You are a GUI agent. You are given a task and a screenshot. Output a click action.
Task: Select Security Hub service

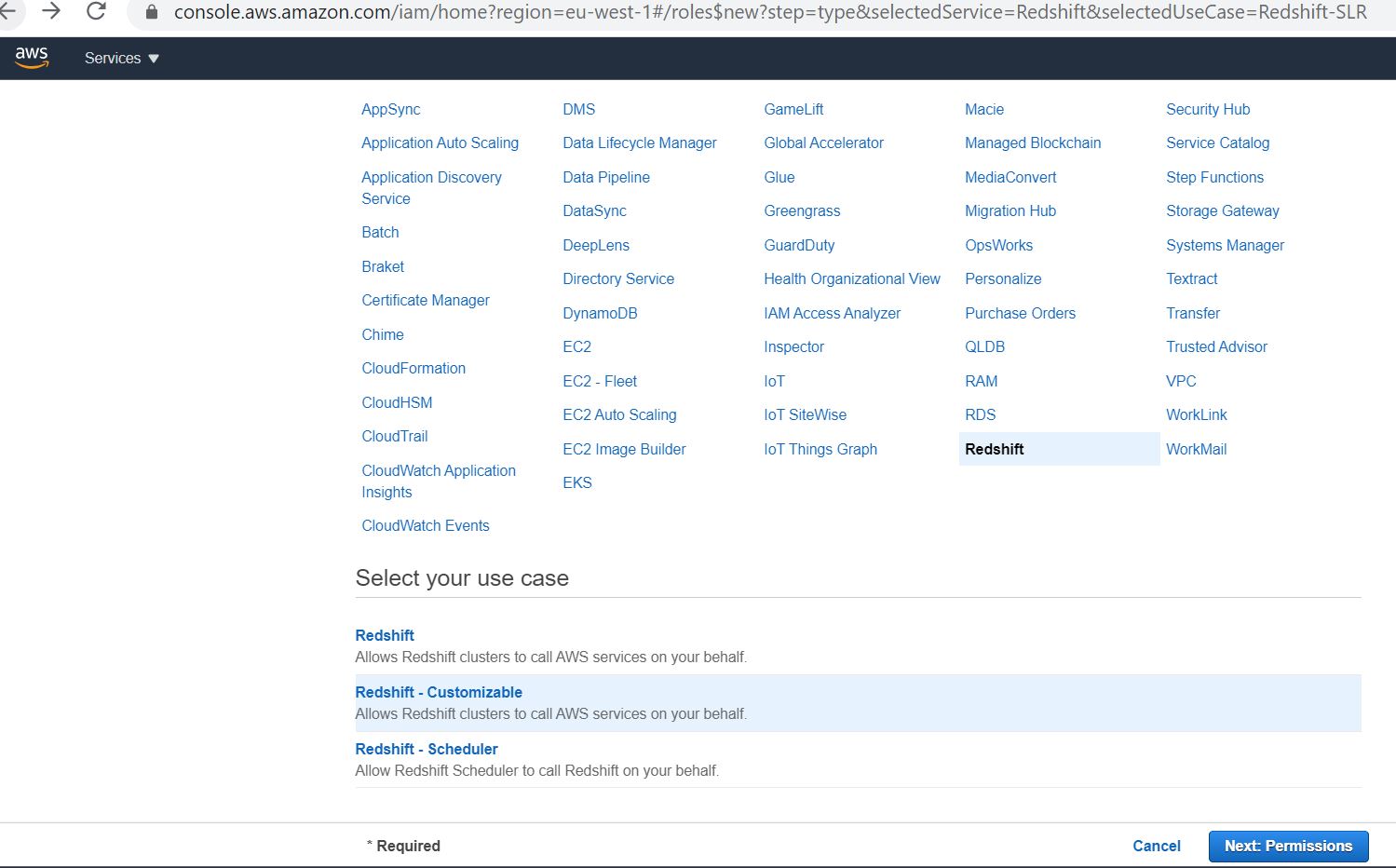pos(1208,109)
